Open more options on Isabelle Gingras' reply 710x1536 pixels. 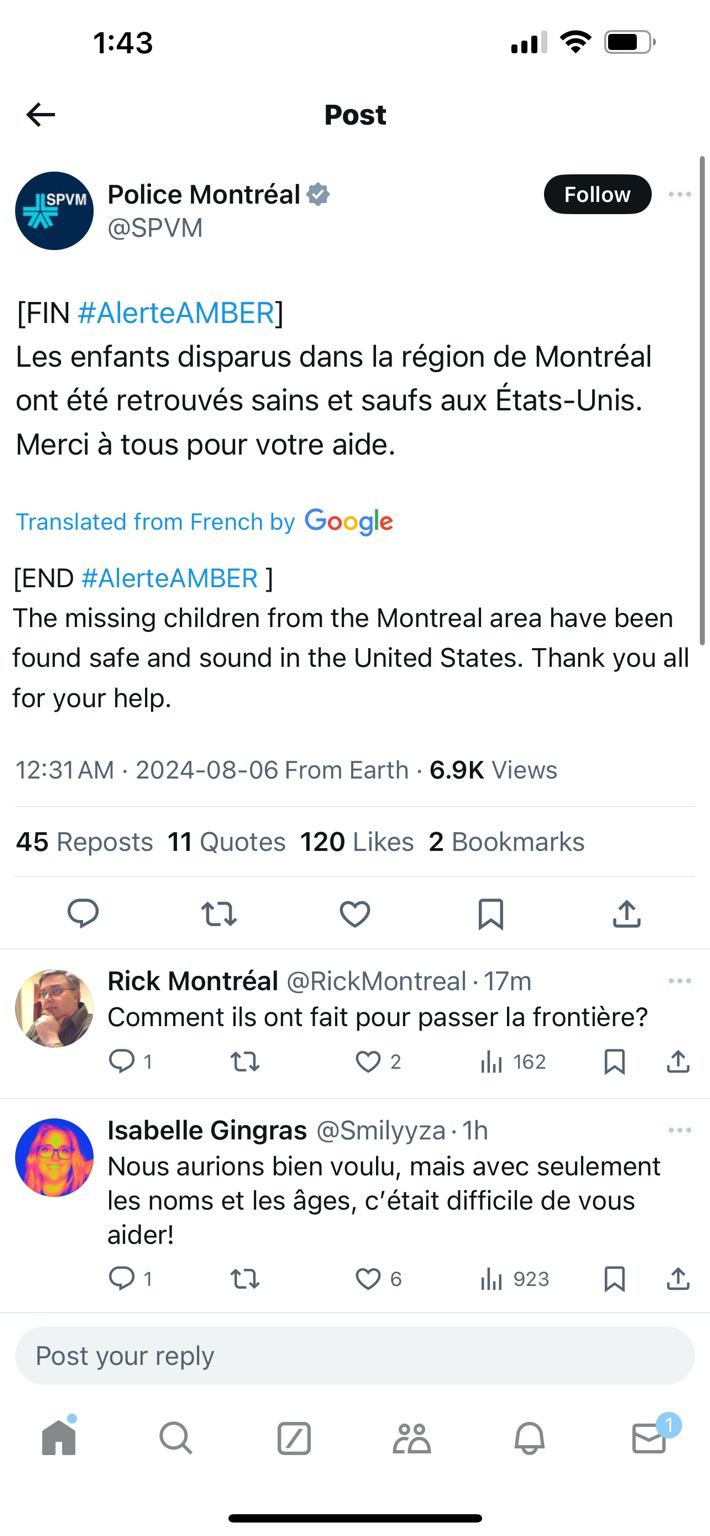point(680,1130)
